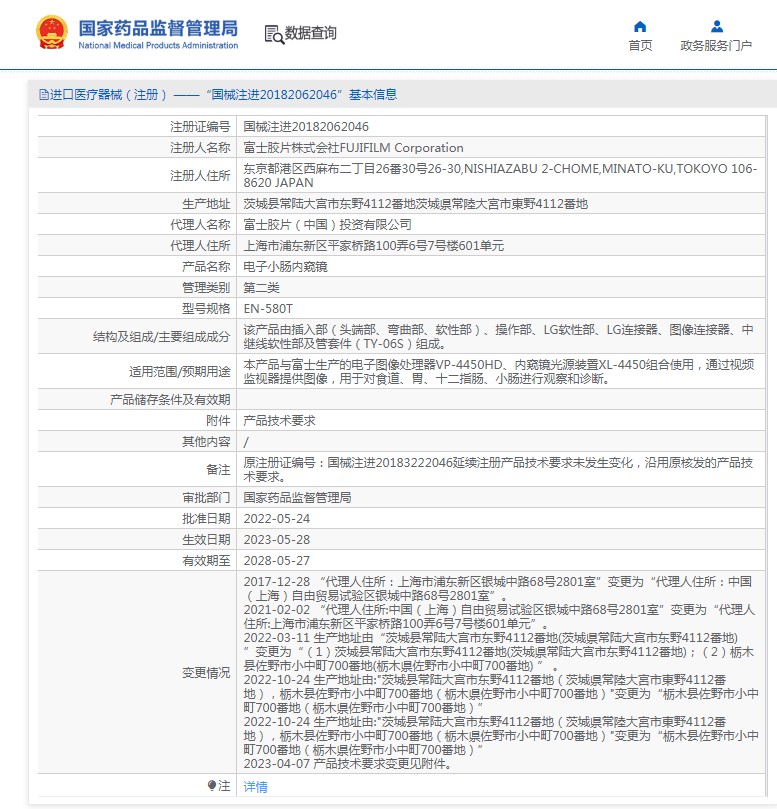Click the 2022-03-11 change record entry
Screen dimensions: 777x809
point(499,652)
